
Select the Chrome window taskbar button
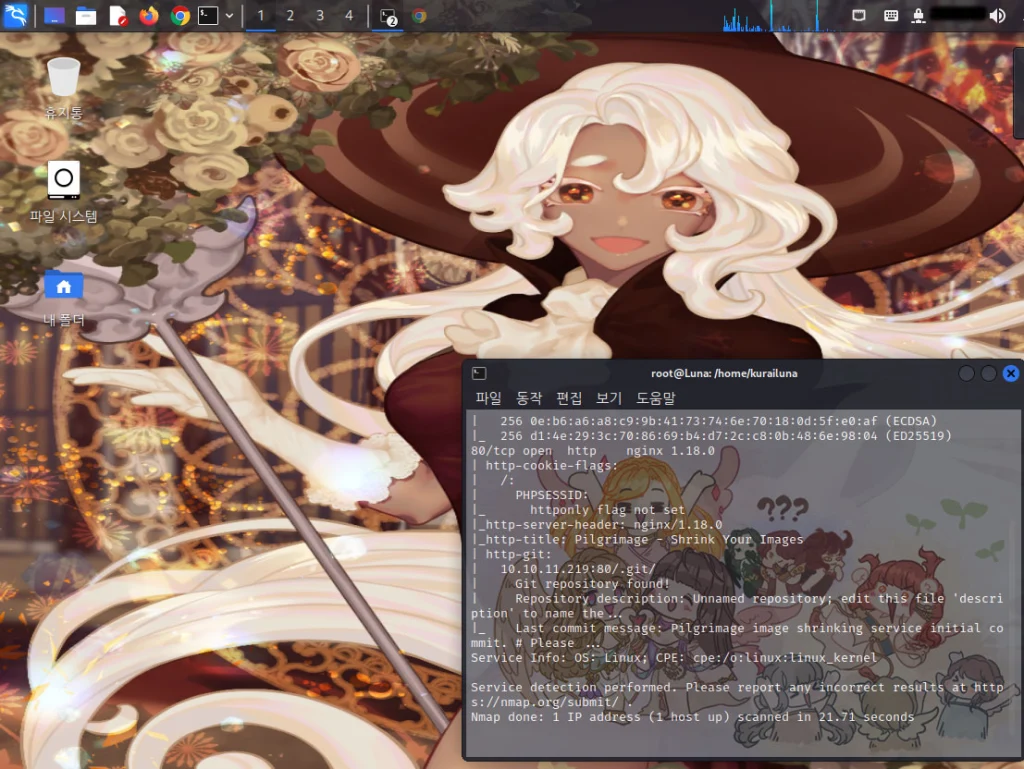point(419,16)
